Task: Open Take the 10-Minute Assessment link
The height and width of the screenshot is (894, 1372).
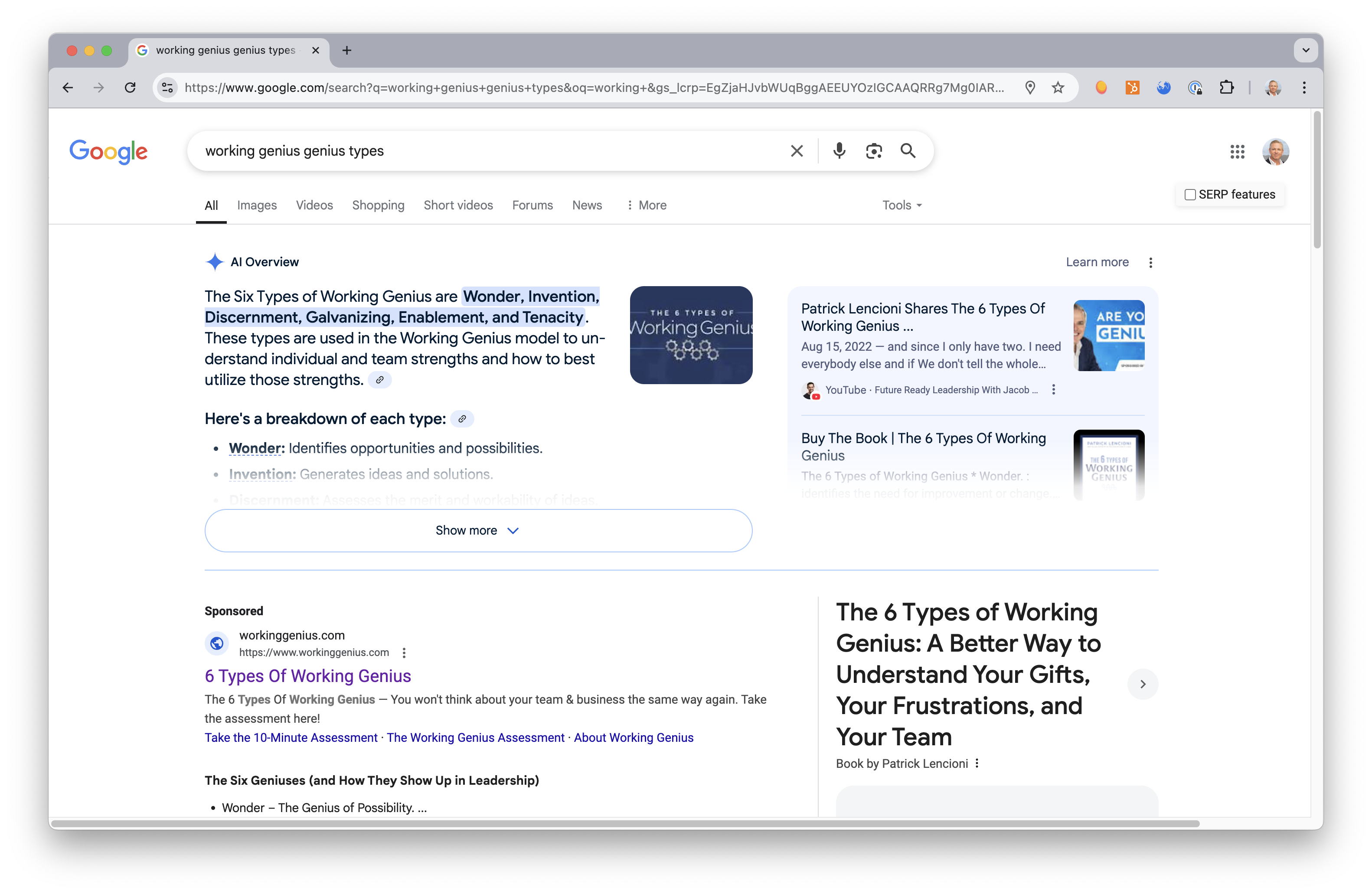Action: [291, 738]
